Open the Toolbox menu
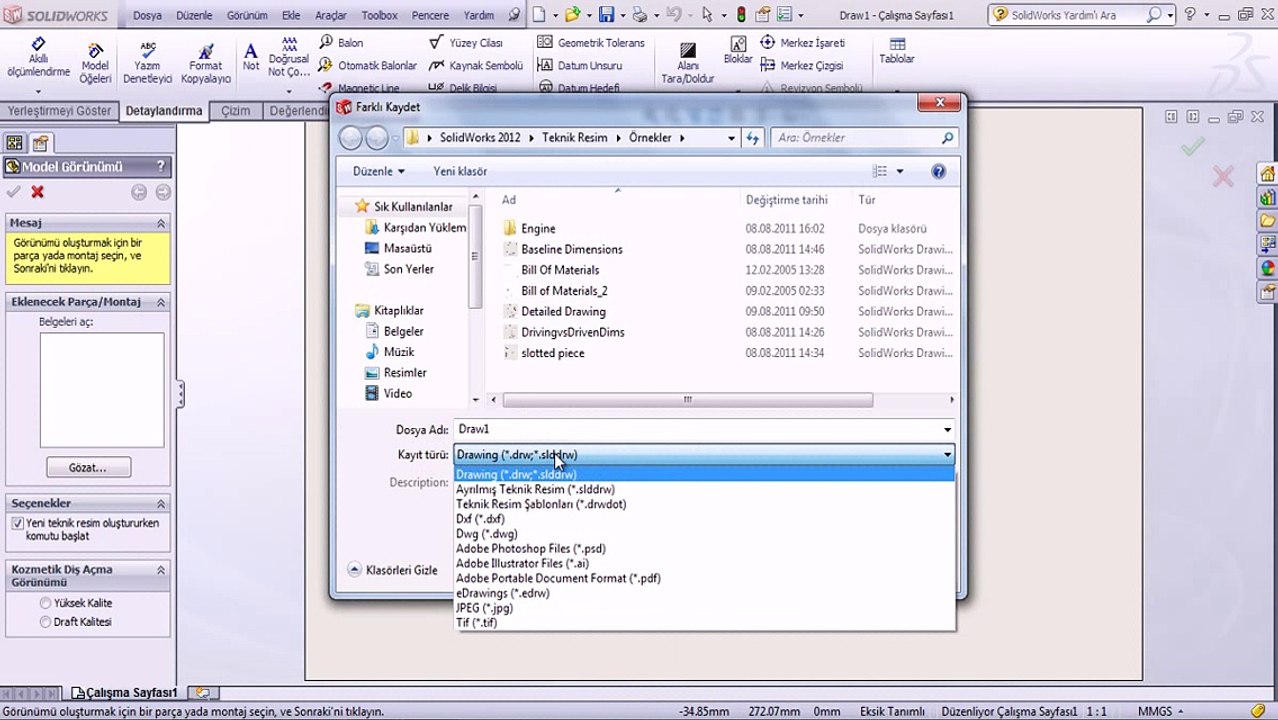 (380, 16)
